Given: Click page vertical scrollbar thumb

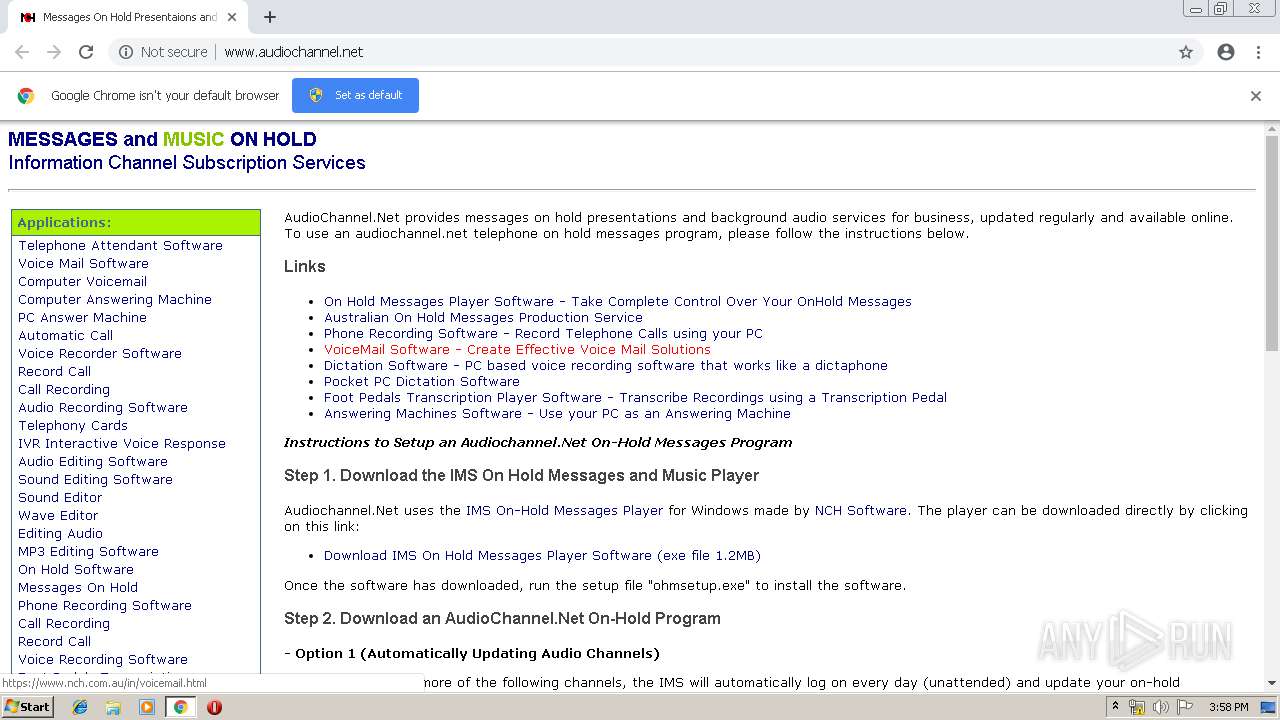Looking at the screenshot, I should coord(1271,243).
